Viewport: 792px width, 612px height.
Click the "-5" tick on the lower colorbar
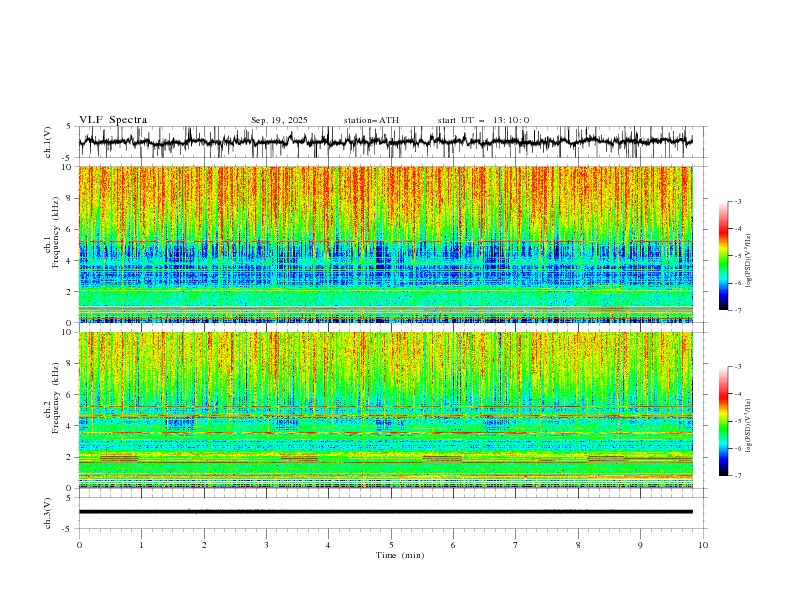[737, 421]
